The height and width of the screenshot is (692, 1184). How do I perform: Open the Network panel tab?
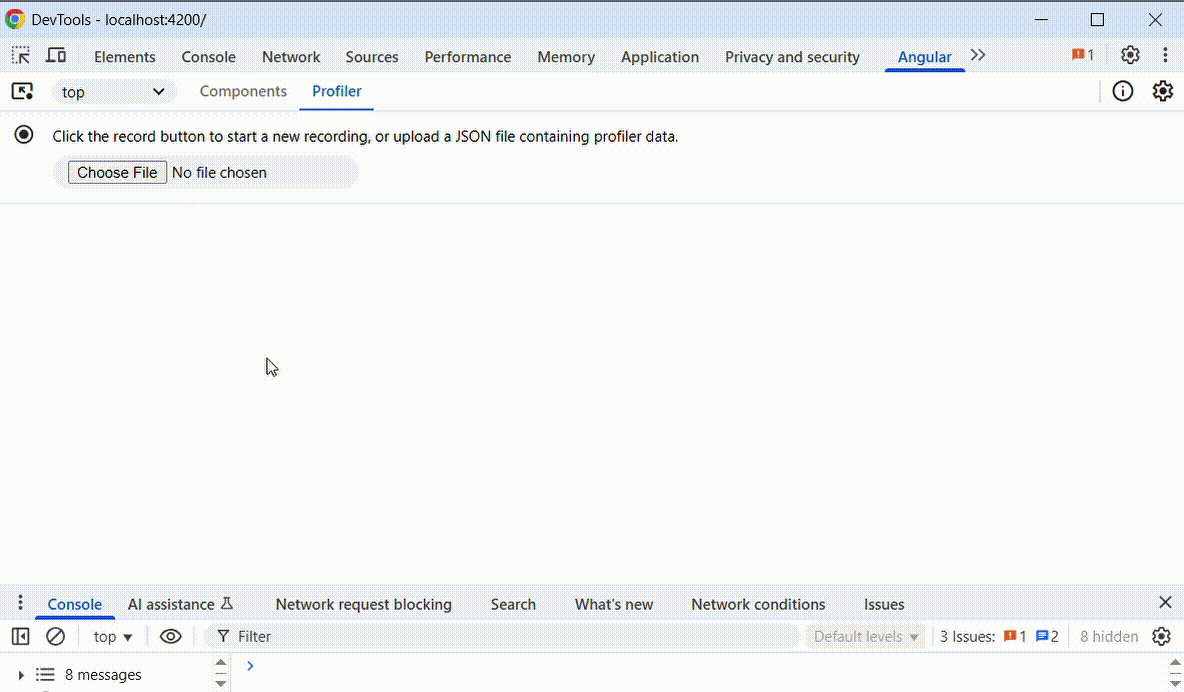291,57
